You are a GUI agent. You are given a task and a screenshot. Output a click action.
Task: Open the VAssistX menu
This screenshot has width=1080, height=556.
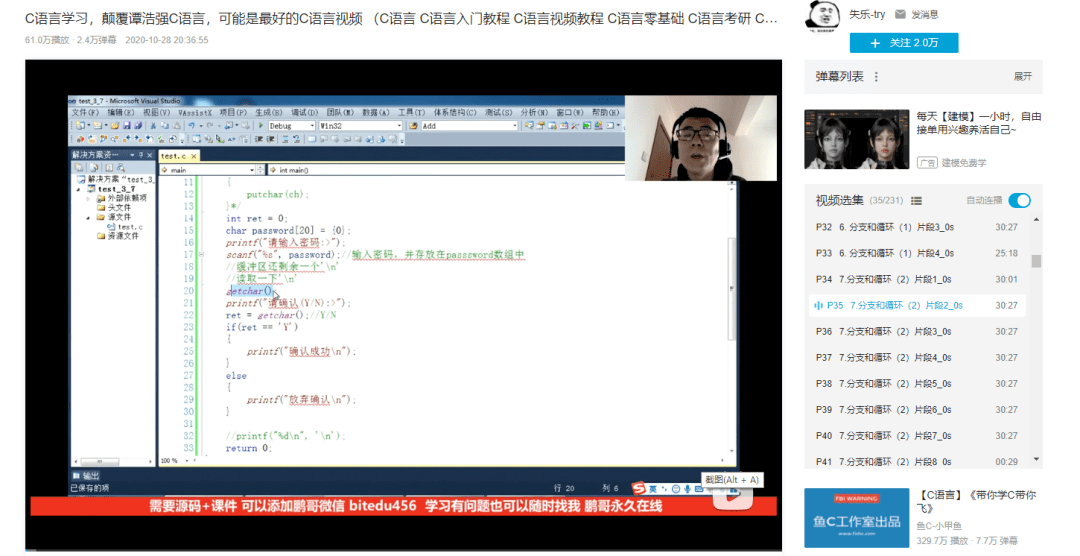click(195, 112)
